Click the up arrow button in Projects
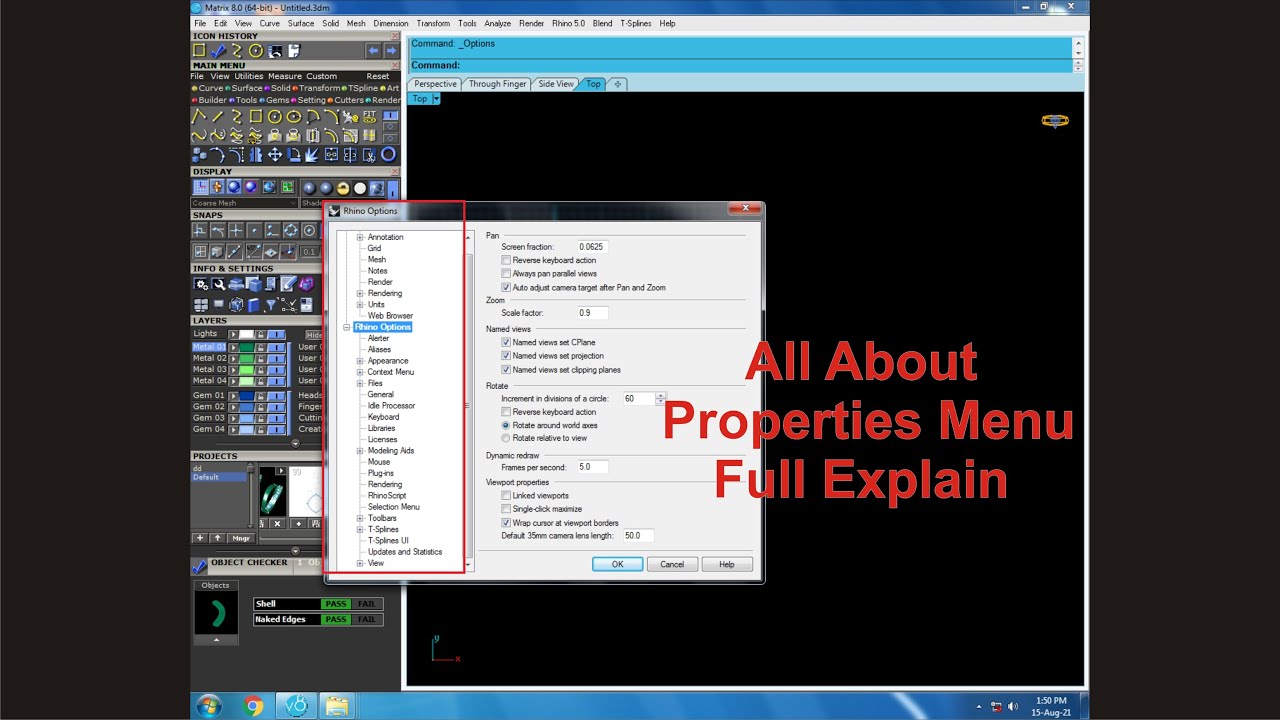Image resolution: width=1280 pixels, height=720 pixels. coord(217,538)
